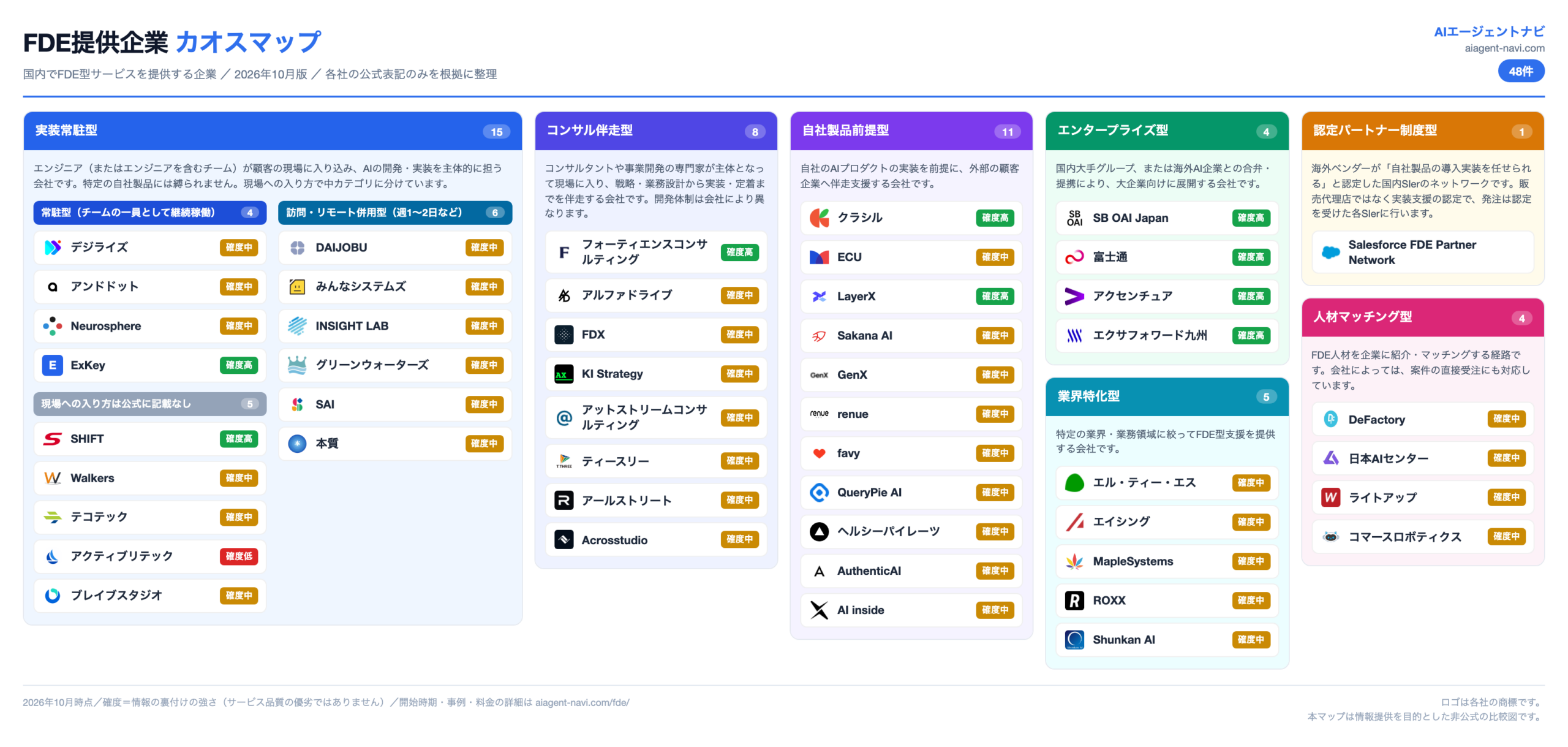Click the Neurosphere dots logo
The height and width of the screenshot is (747, 1568).
[x=53, y=326]
